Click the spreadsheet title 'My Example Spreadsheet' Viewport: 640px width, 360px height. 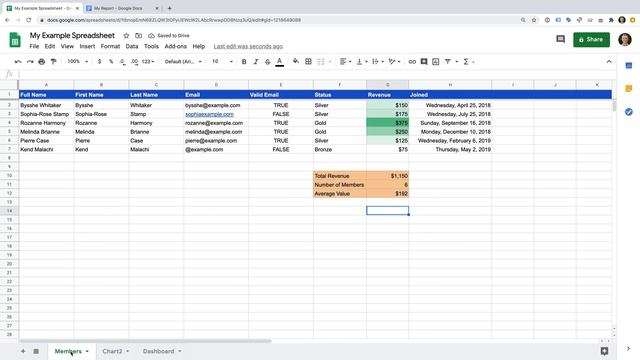point(72,36)
